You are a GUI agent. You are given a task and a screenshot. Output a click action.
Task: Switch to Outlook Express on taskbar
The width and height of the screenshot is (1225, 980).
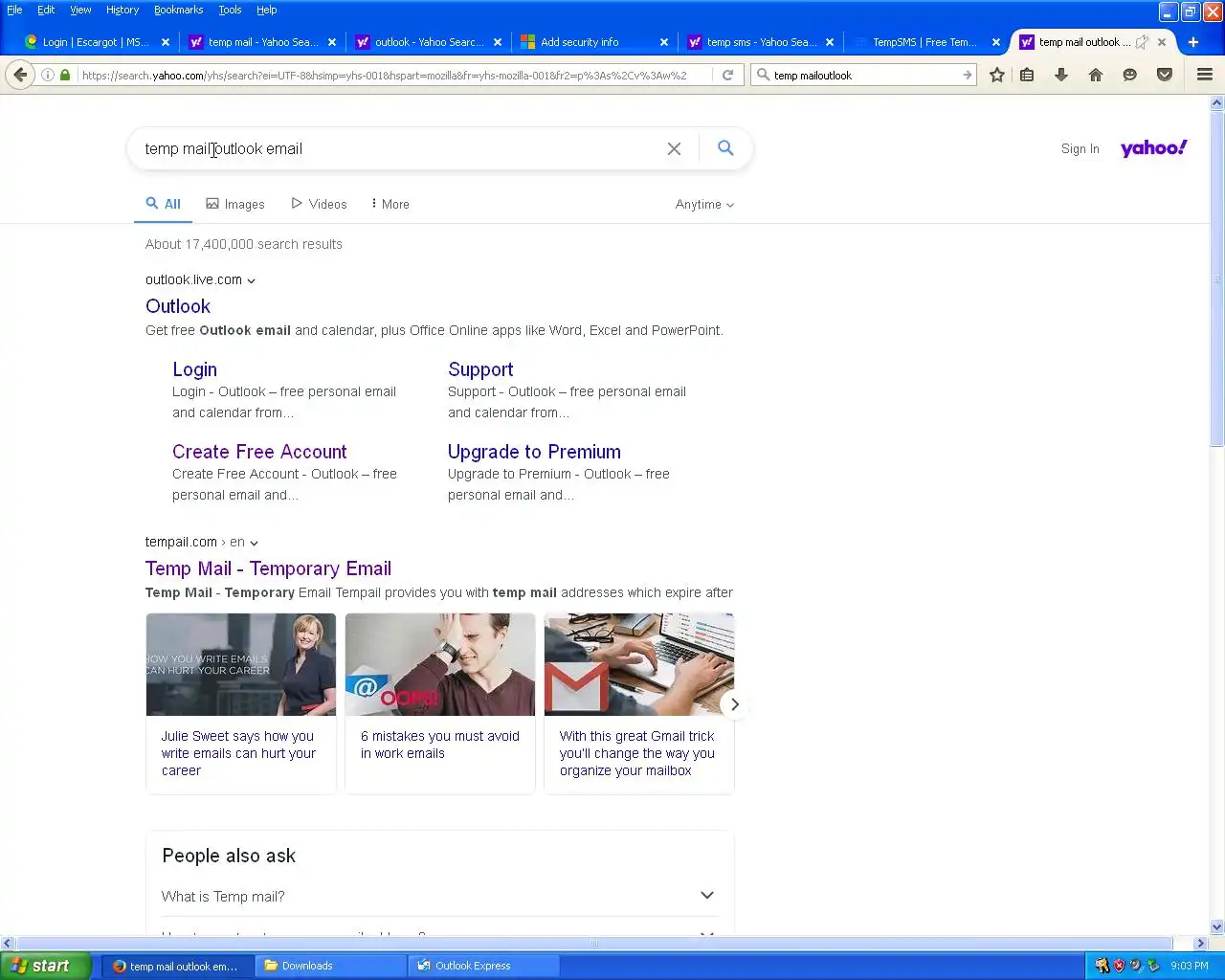pos(485,966)
